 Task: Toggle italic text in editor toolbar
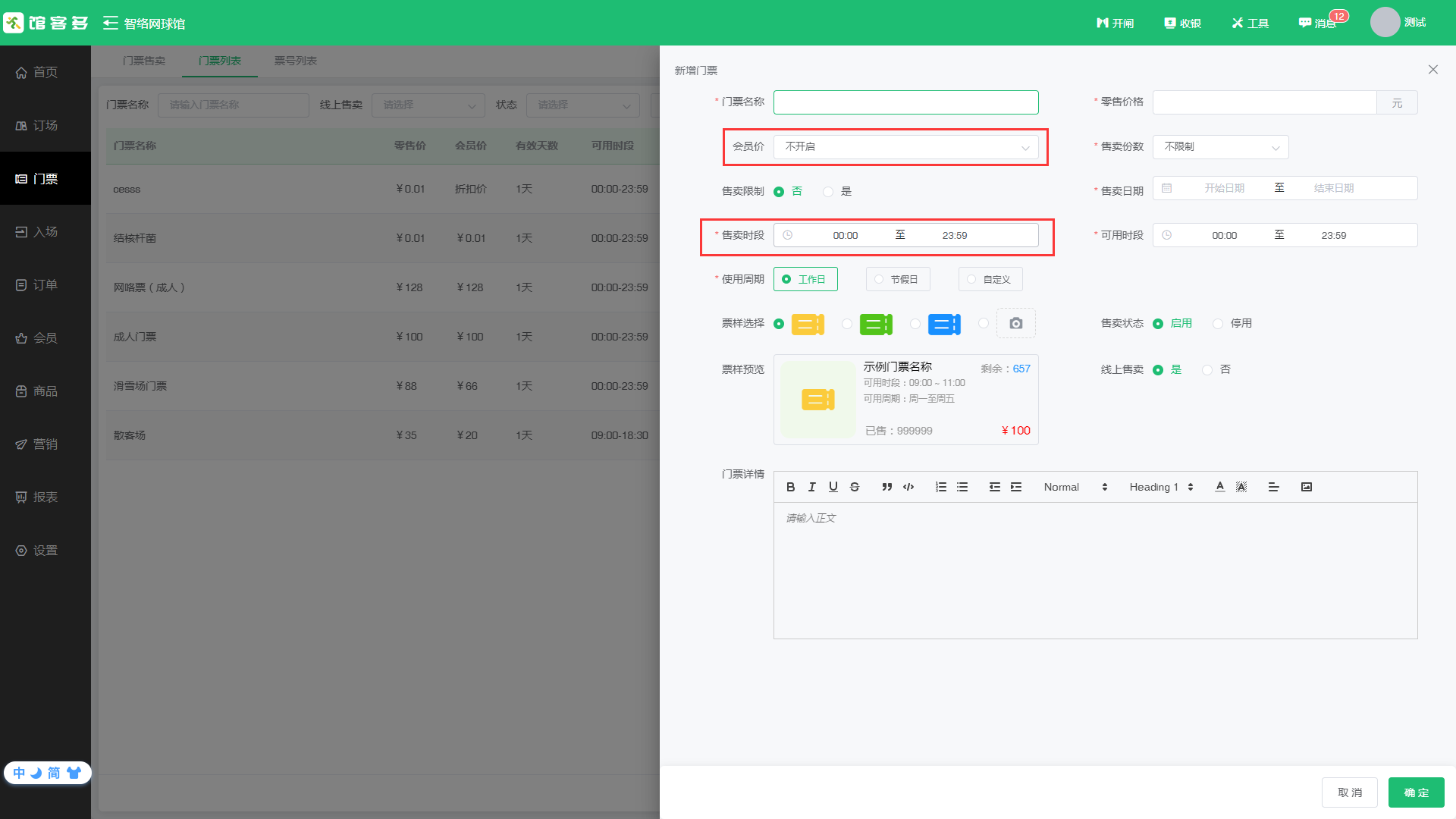[x=811, y=487]
